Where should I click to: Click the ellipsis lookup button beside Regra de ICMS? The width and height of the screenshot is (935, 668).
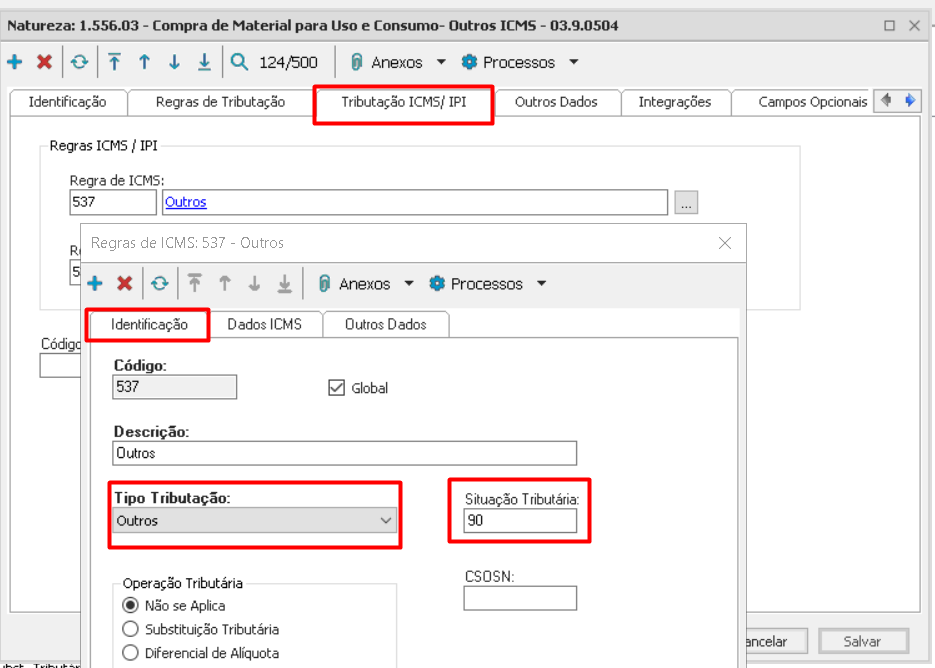[x=685, y=203]
